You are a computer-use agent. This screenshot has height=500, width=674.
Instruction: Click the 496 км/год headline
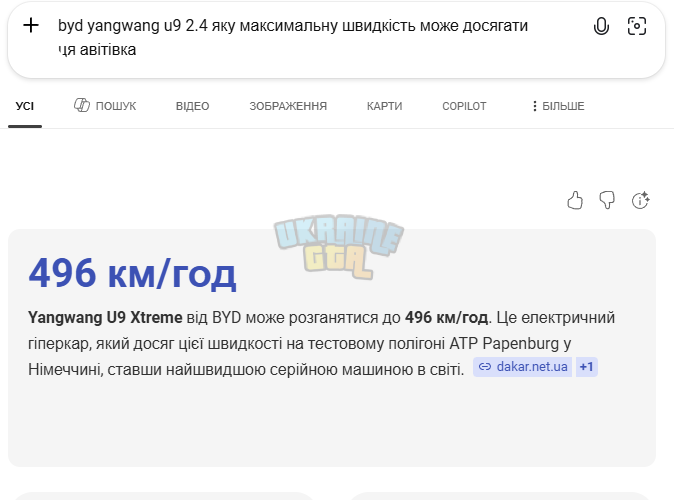[132, 273]
